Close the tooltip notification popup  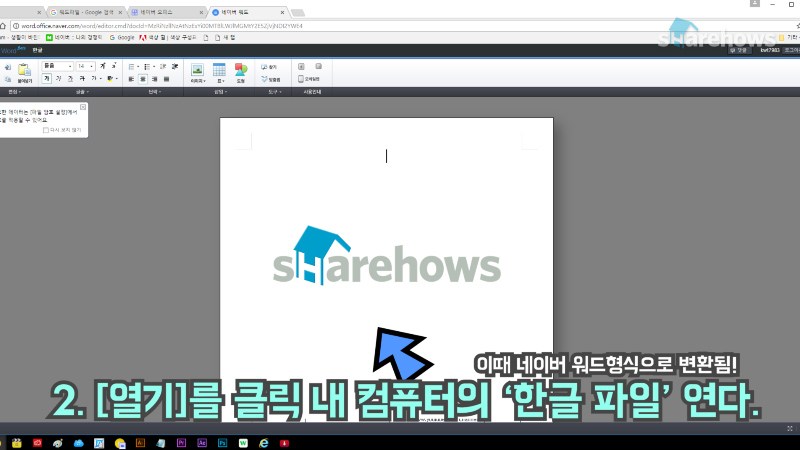tap(83, 107)
